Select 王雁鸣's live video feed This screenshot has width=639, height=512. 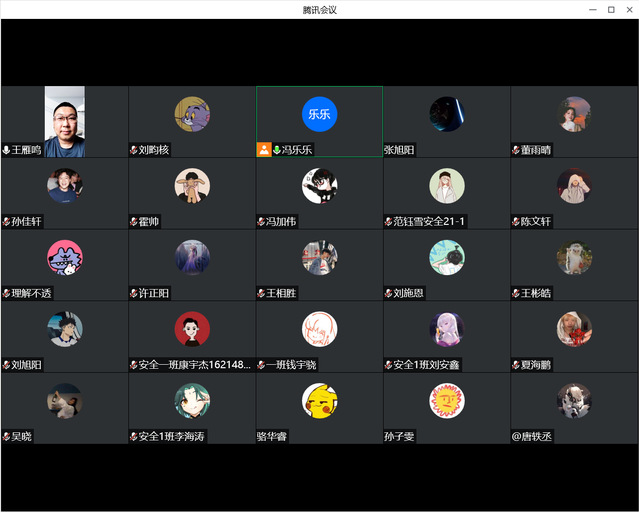coord(64,121)
